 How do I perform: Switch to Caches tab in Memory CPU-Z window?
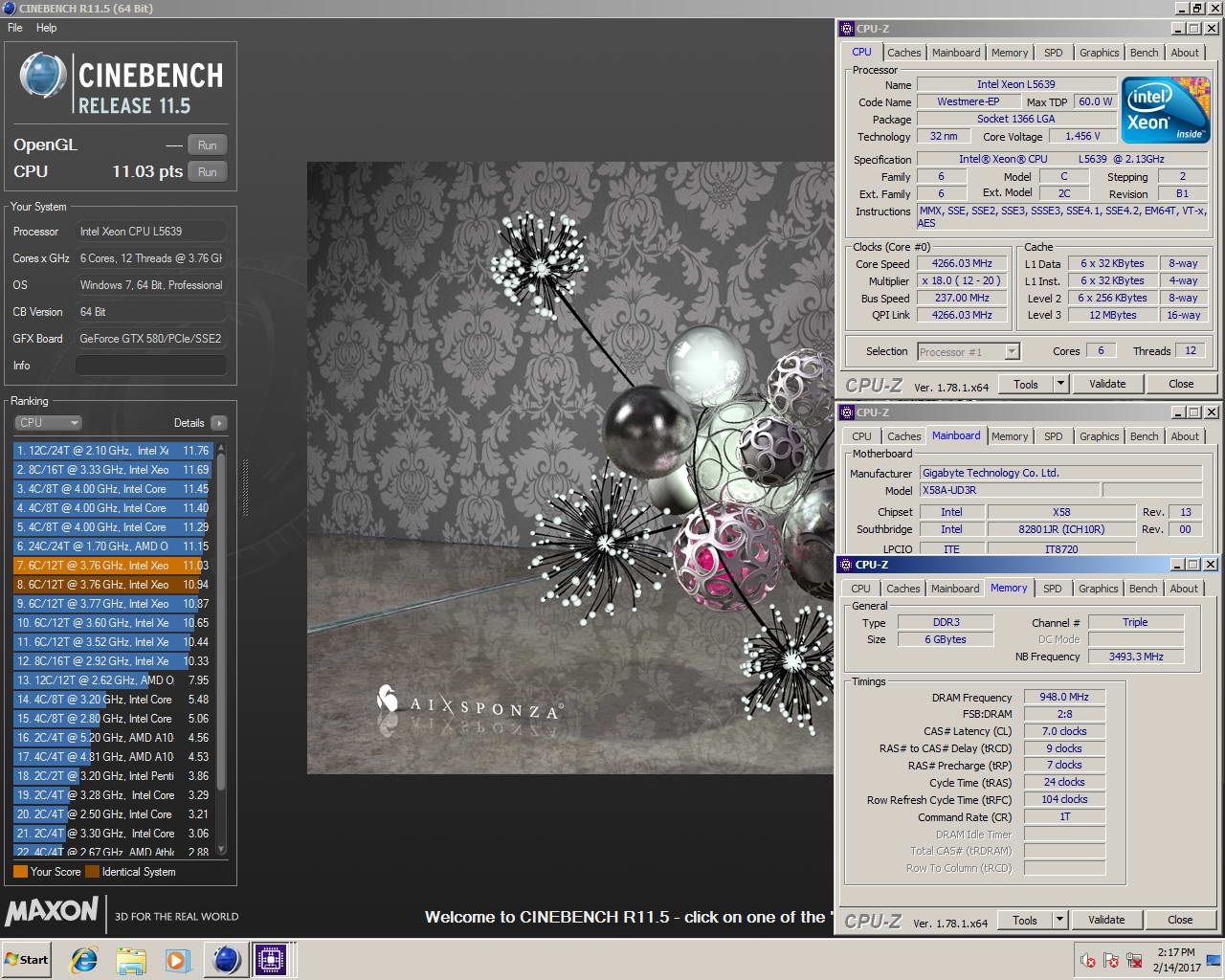tap(902, 589)
